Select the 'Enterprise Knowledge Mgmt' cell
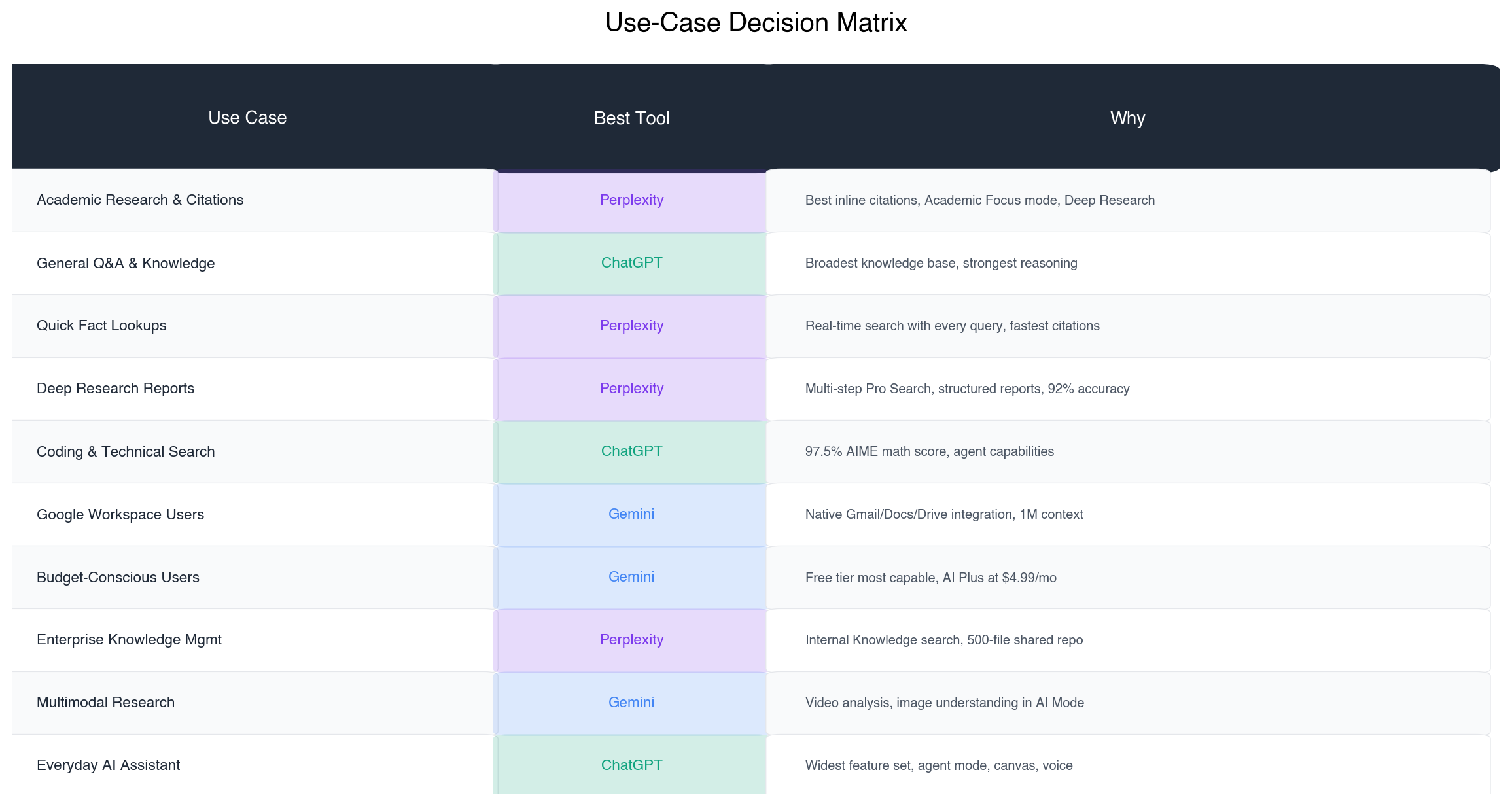This screenshot has width=1512, height=806. tap(253, 640)
